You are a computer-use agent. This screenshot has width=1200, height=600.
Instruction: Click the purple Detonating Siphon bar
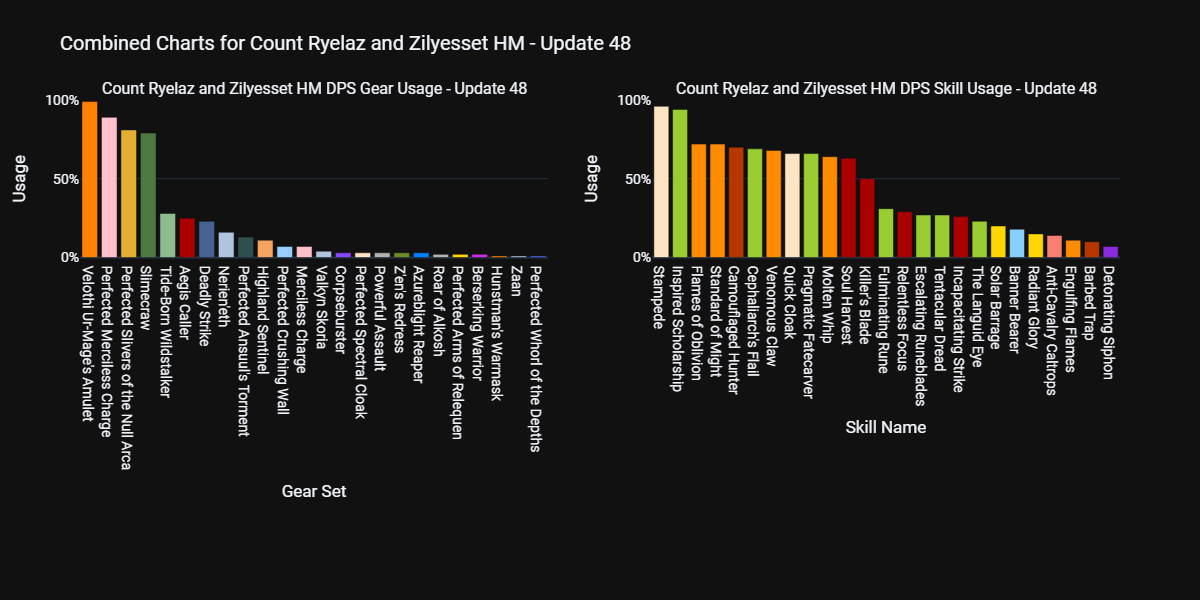pyautogui.click(x=1111, y=252)
